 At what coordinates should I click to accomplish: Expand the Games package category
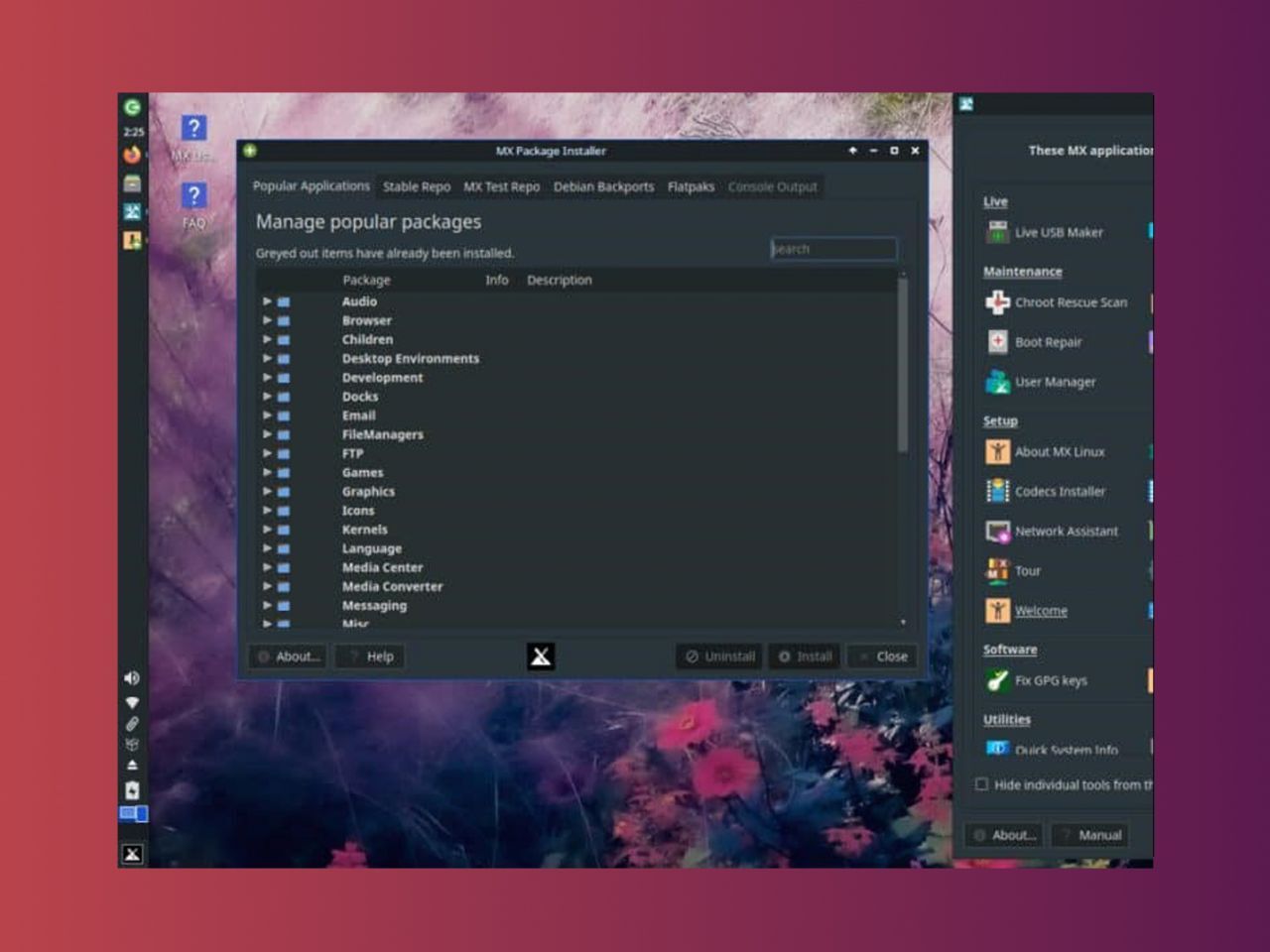click(267, 473)
